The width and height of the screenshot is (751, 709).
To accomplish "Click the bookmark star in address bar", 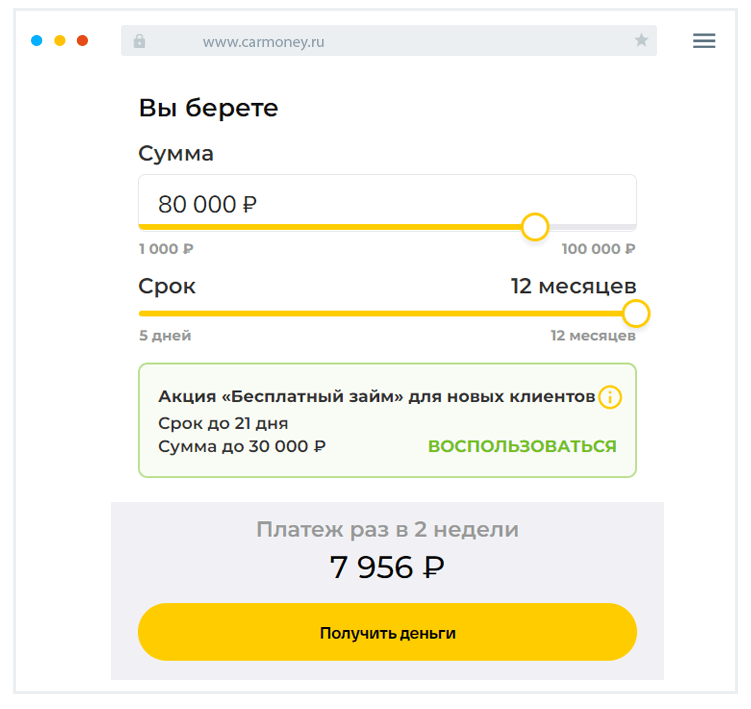I will coord(641,41).
